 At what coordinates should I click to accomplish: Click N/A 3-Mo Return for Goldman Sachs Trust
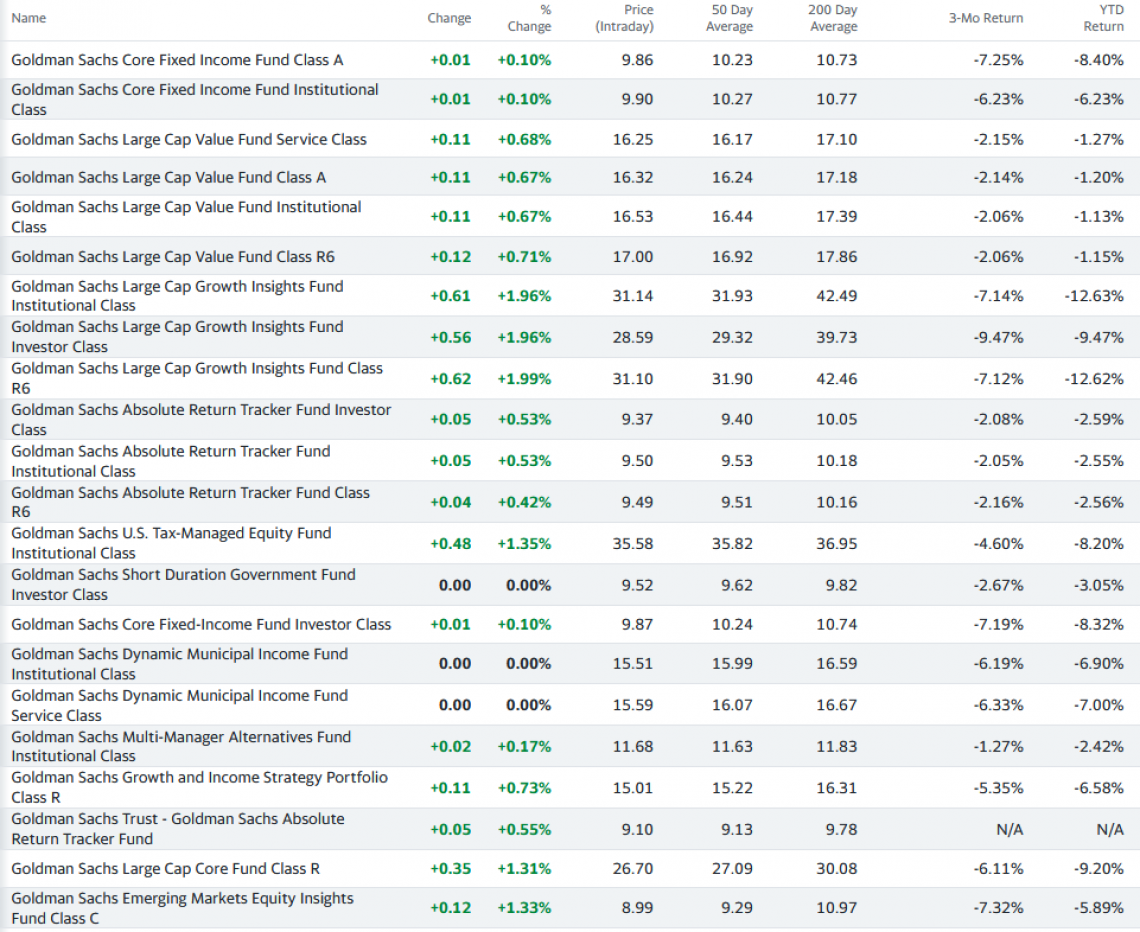tap(1009, 829)
